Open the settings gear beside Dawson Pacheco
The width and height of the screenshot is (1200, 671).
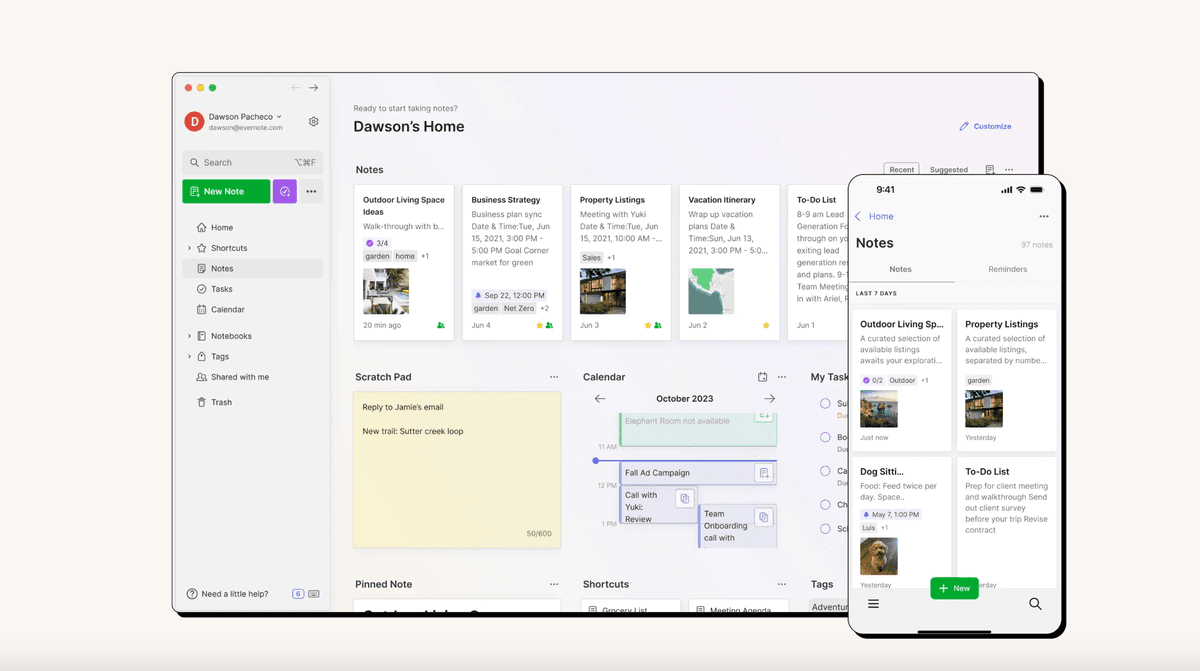[313, 120]
